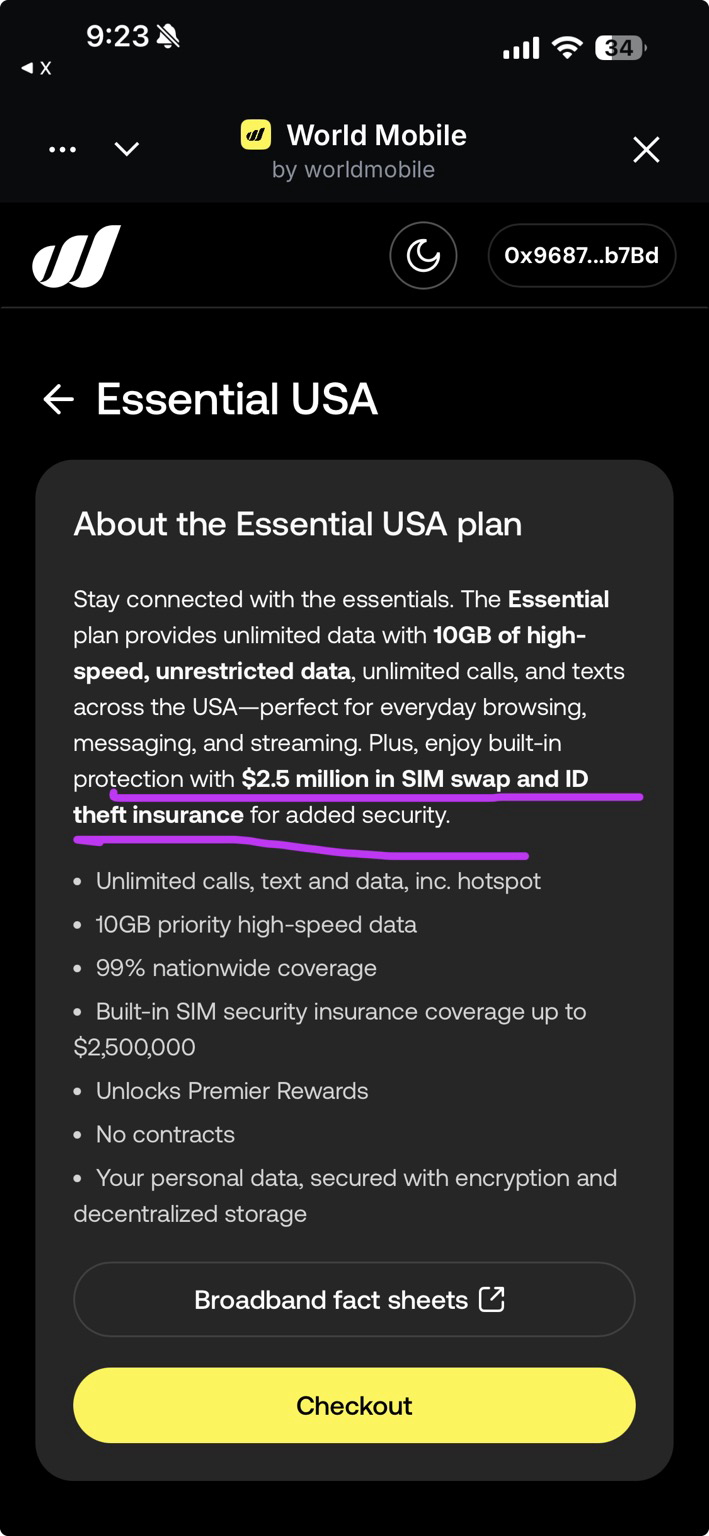The height and width of the screenshot is (1536, 709).
Task: Open the three-dot options menu
Action: (62, 150)
